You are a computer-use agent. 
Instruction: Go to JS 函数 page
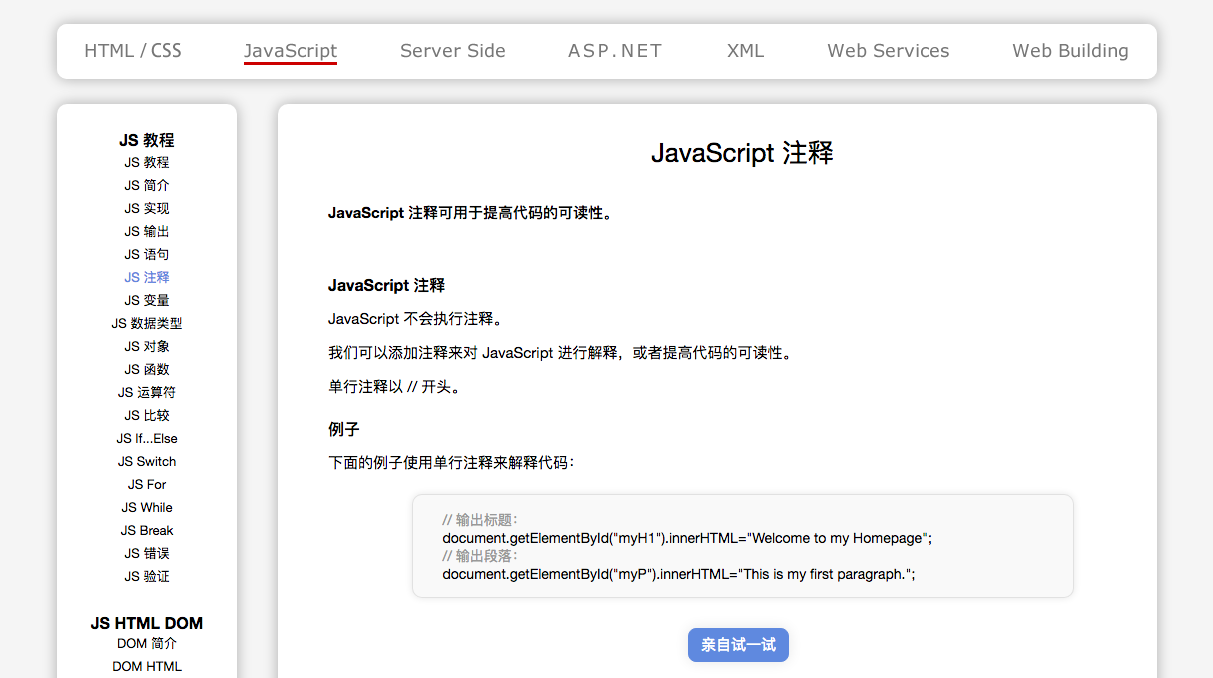[147, 369]
